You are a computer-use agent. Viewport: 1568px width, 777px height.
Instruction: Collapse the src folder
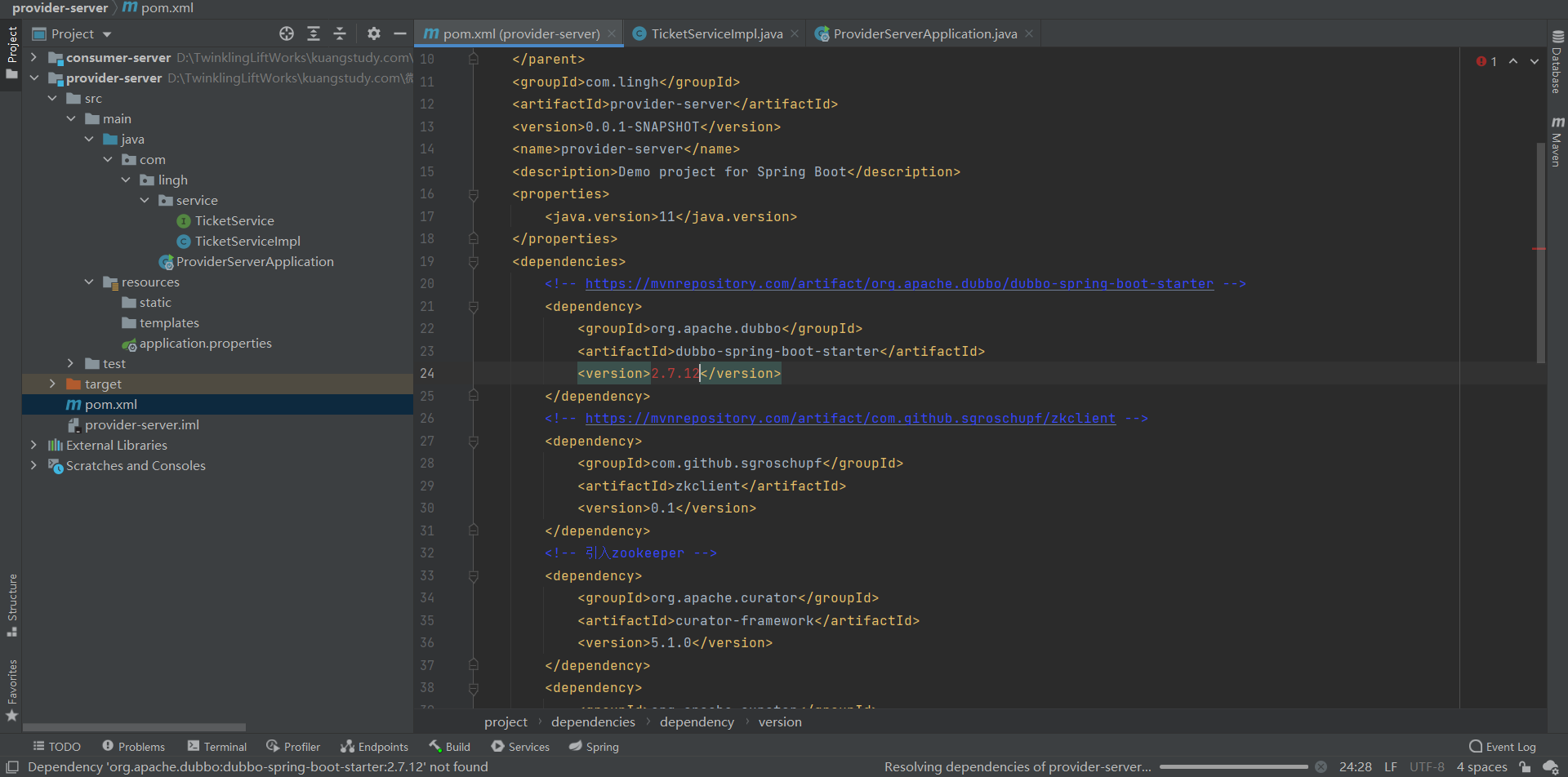52,98
